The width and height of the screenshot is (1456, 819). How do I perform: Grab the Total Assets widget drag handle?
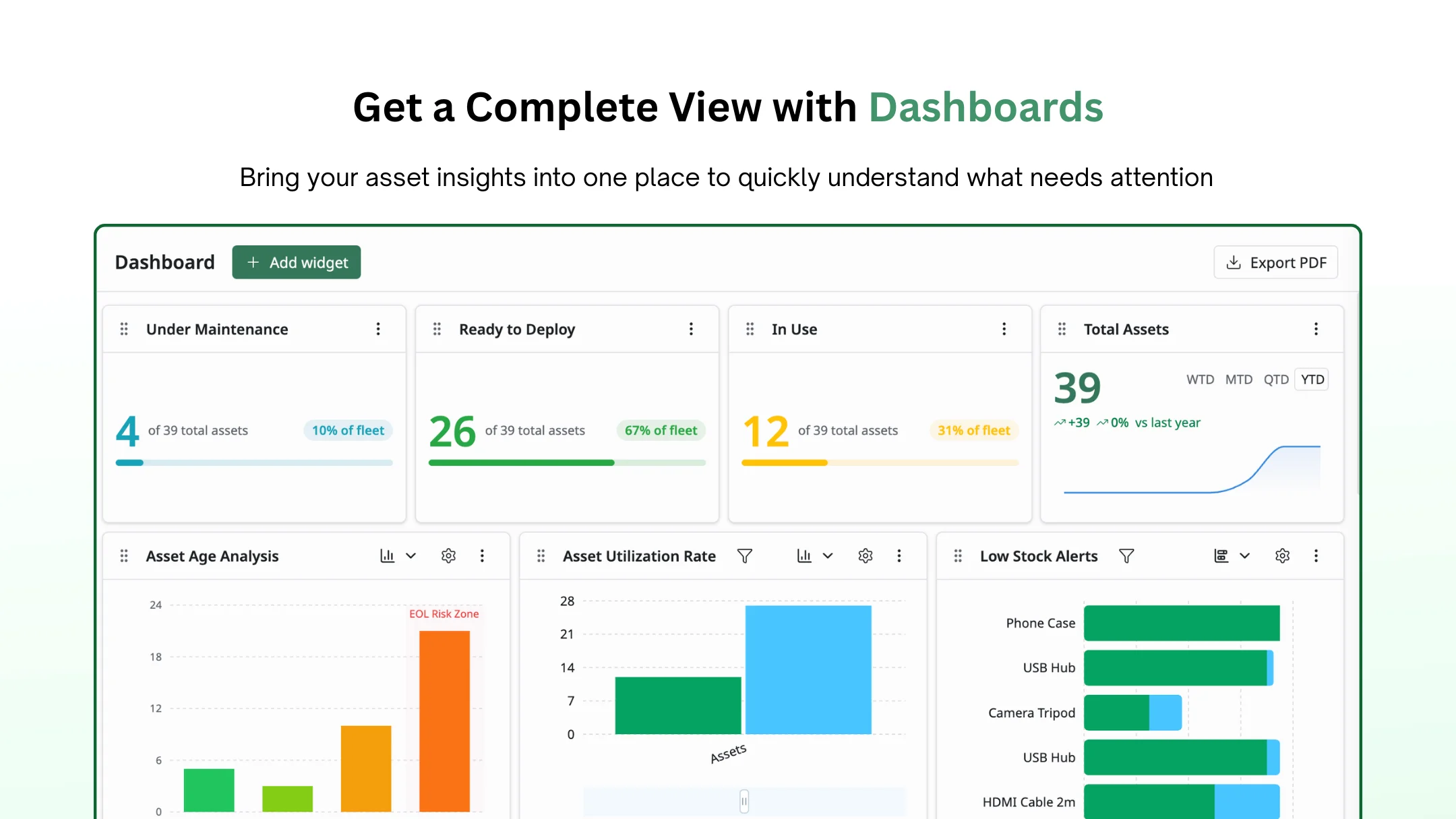point(1062,329)
